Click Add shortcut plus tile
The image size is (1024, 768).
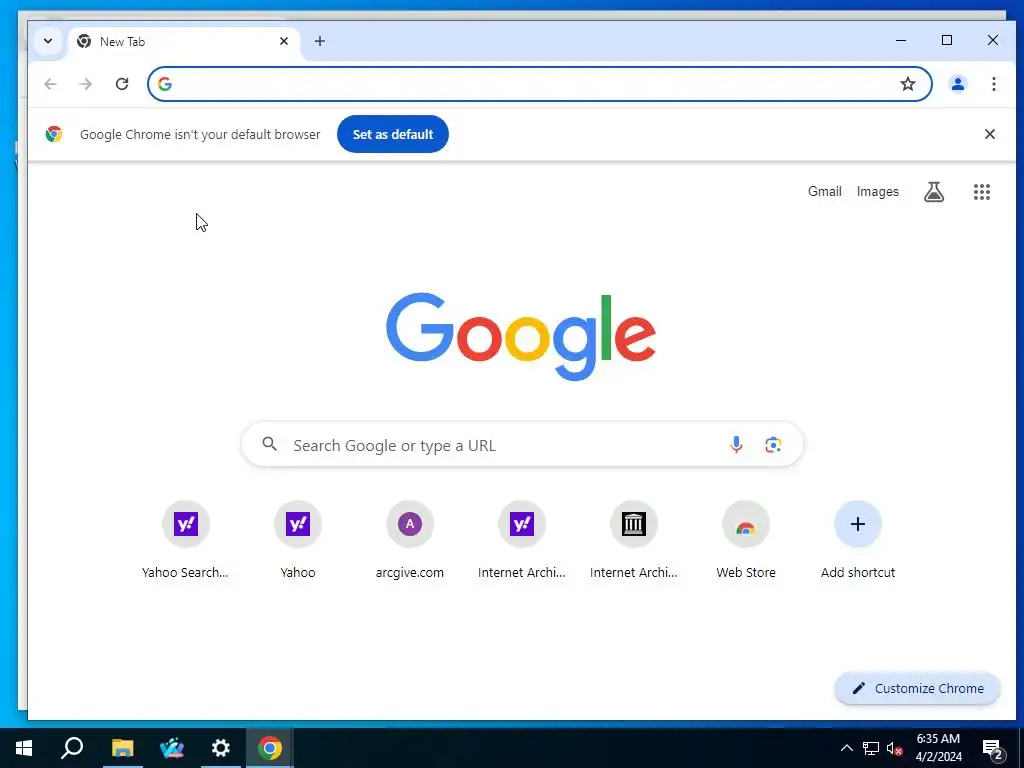857,540
